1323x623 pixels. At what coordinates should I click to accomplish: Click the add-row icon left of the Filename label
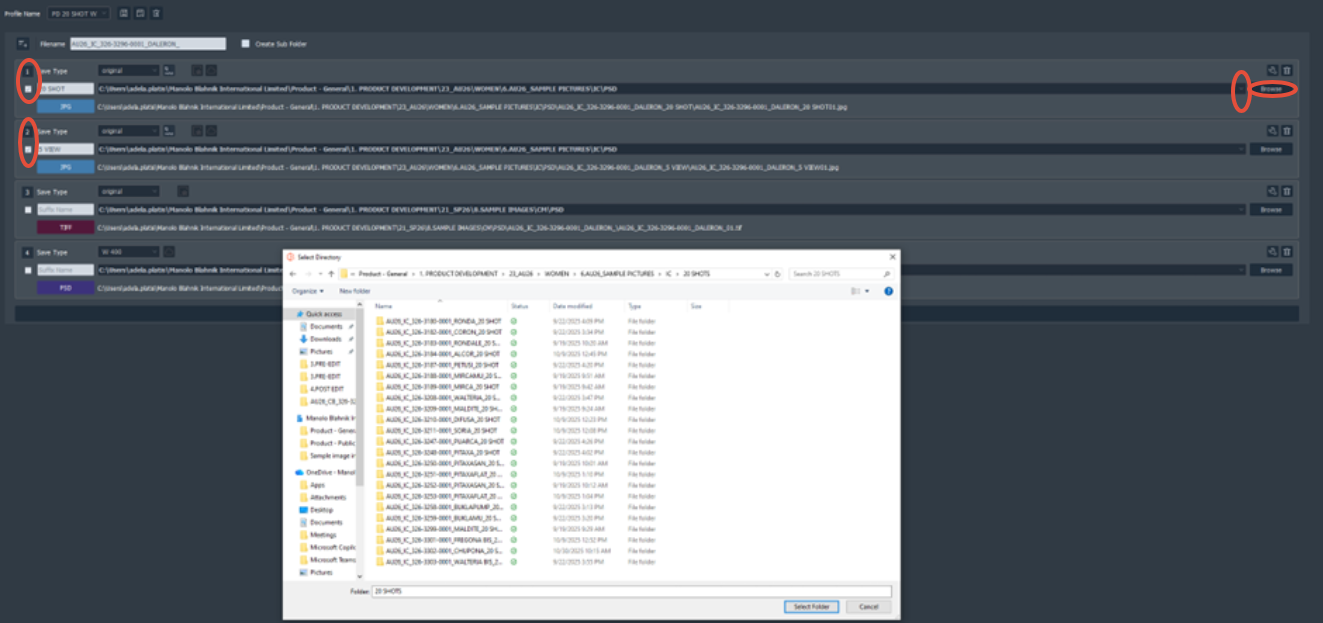[23, 44]
